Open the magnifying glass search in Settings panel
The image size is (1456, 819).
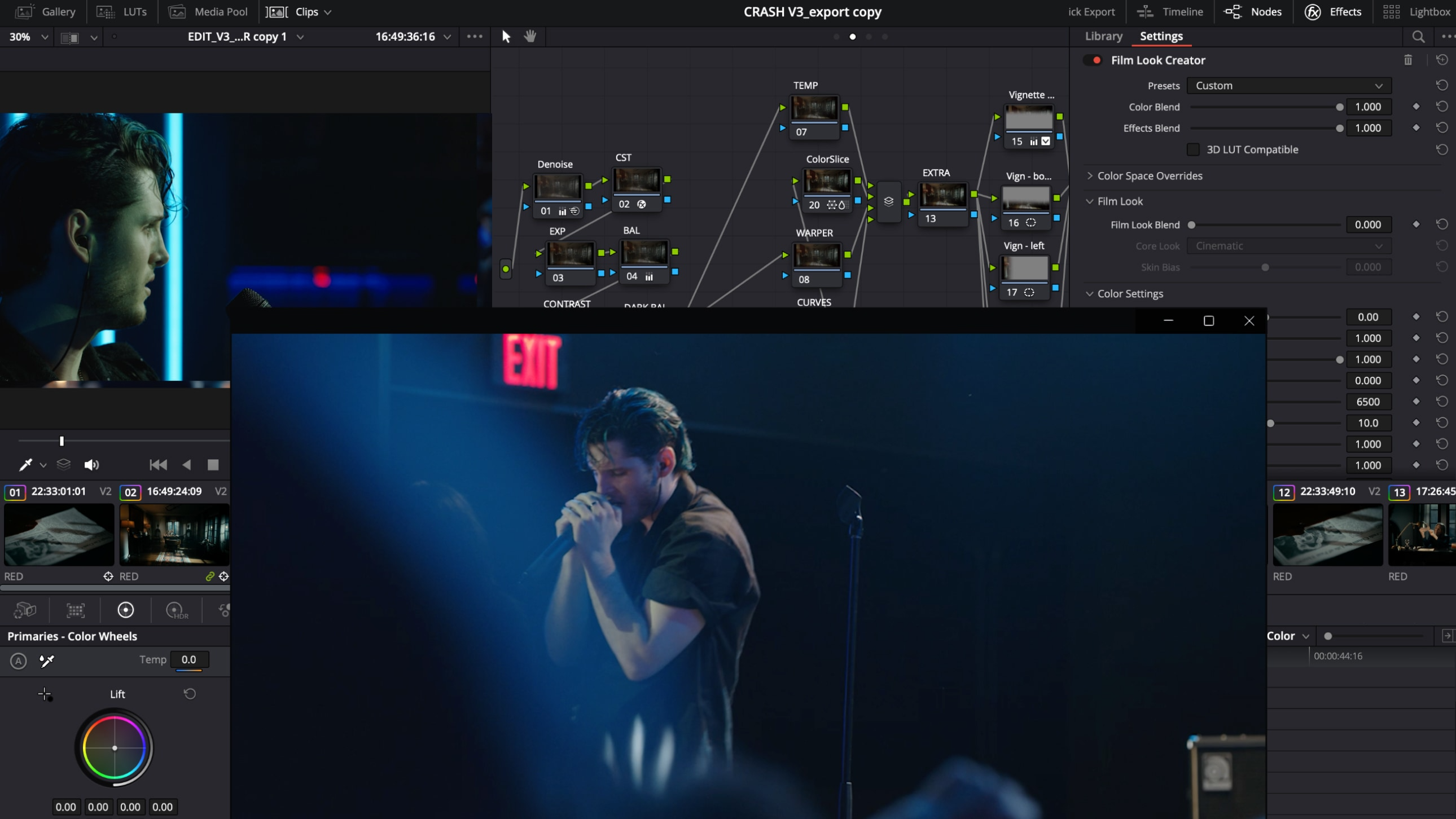pos(1419,36)
